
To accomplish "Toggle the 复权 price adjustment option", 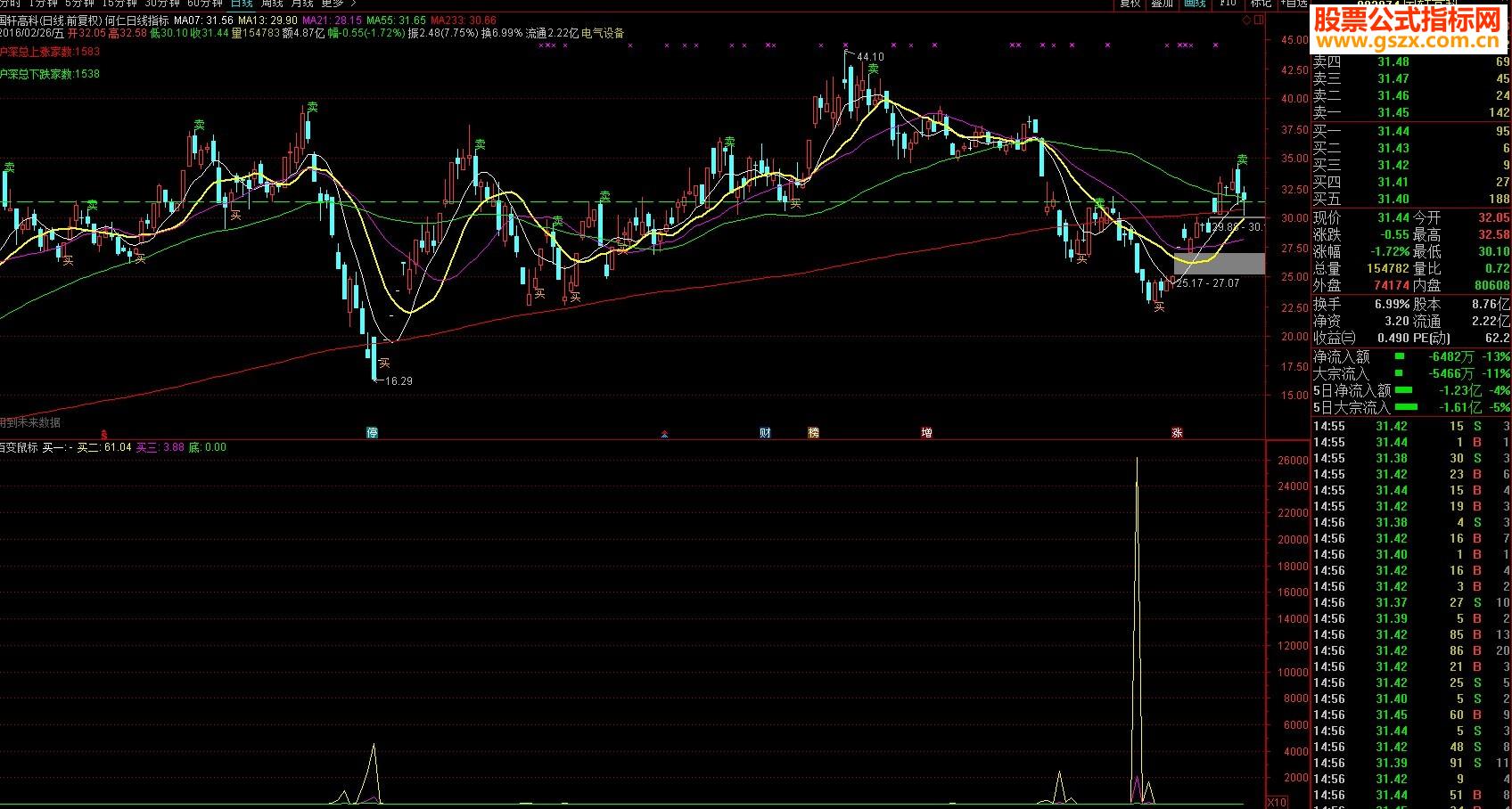I will pyautogui.click(x=1130, y=4).
